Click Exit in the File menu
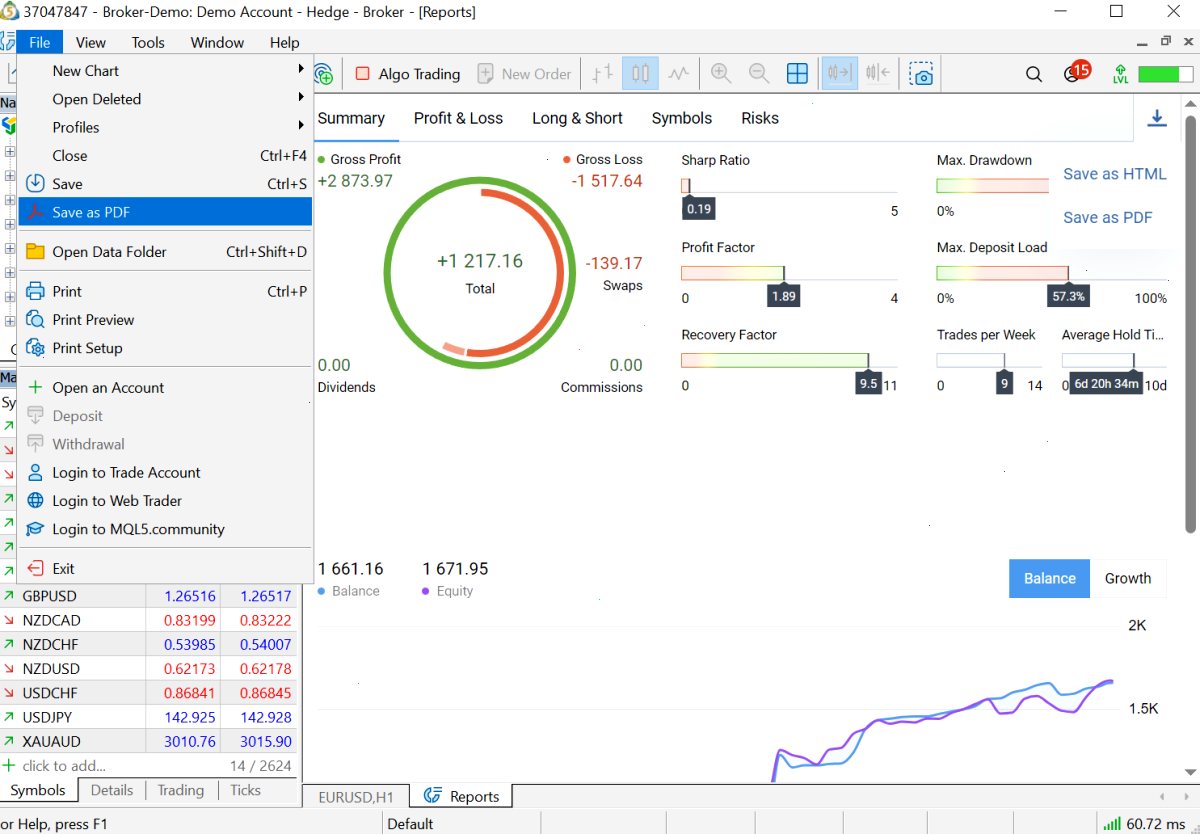1200x834 pixels. pyautogui.click(x=165, y=569)
